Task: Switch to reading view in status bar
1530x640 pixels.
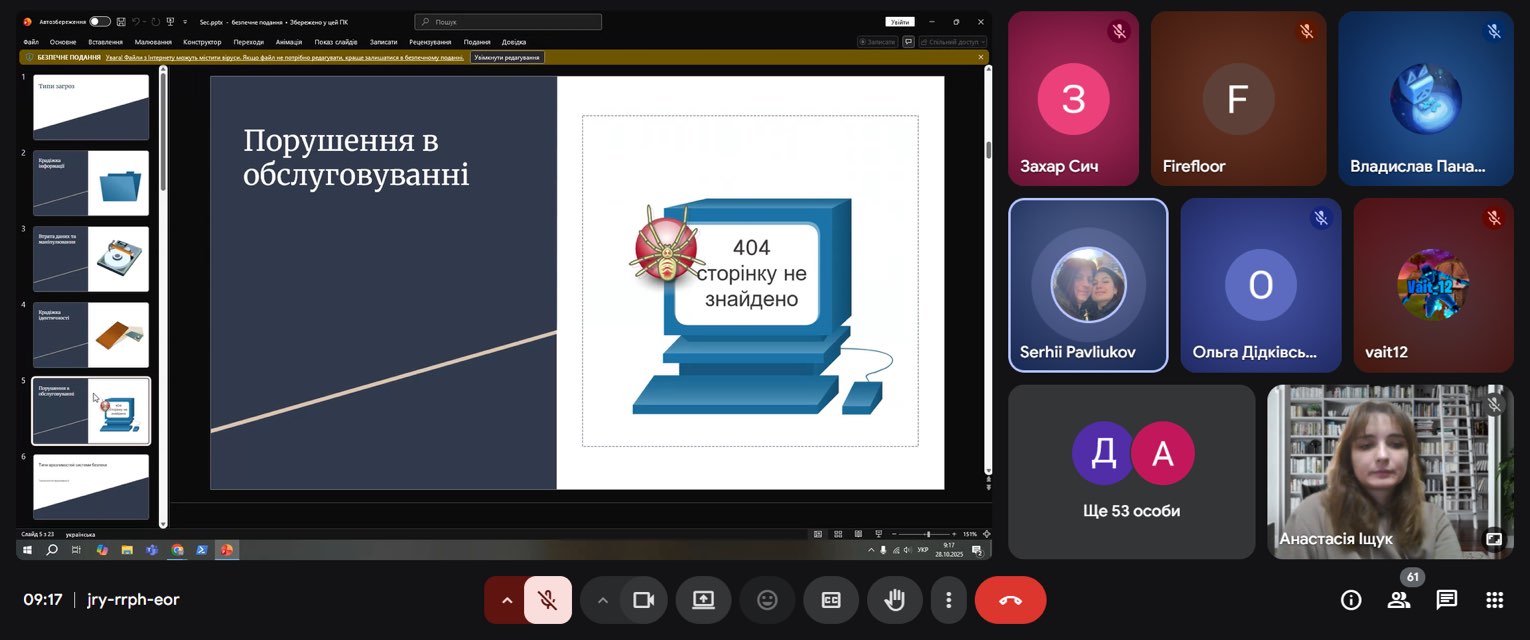Action: pos(859,534)
